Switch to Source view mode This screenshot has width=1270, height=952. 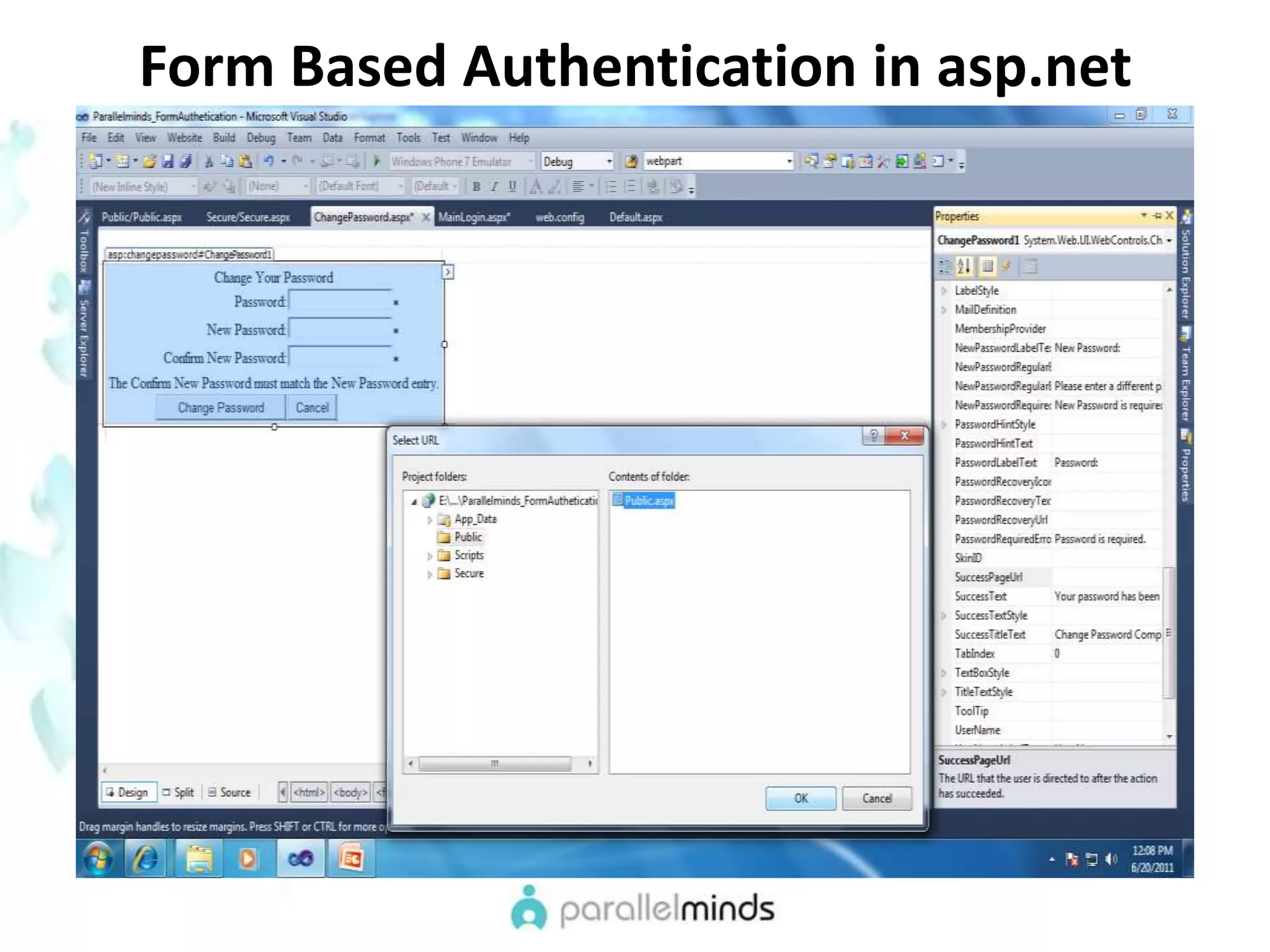pos(229,792)
